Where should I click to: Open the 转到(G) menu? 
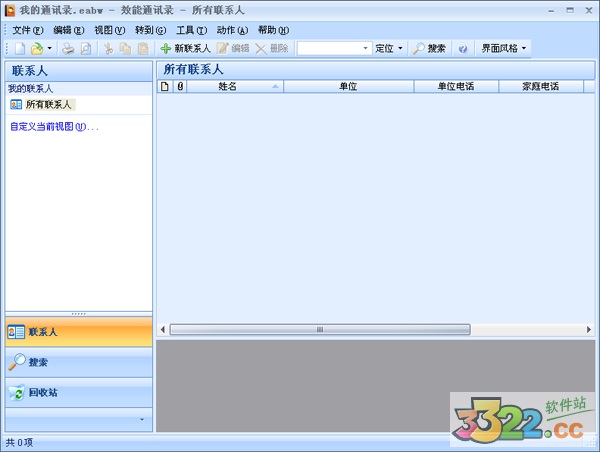click(150, 30)
